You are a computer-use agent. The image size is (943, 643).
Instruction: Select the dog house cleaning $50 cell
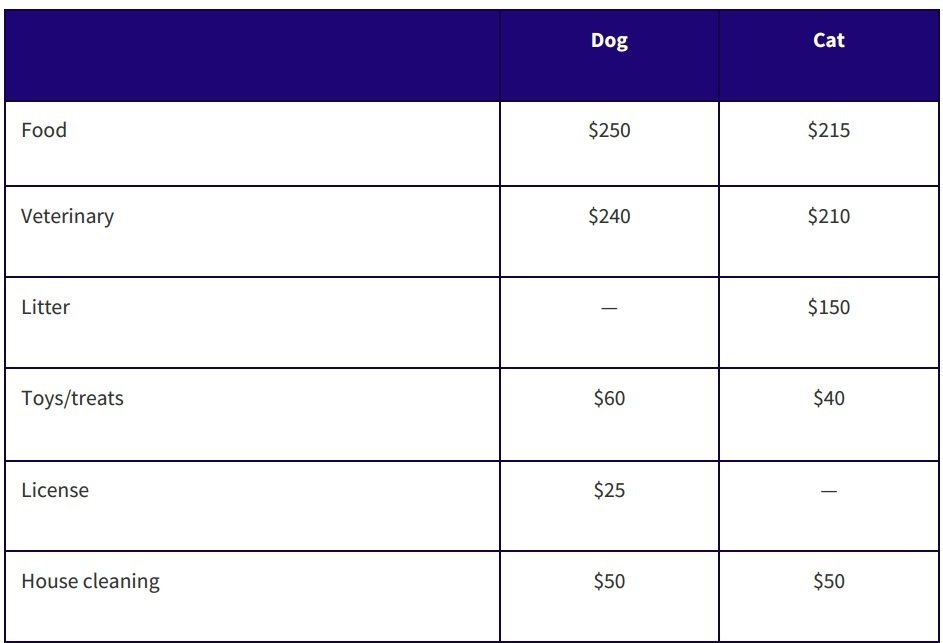pos(609,581)
